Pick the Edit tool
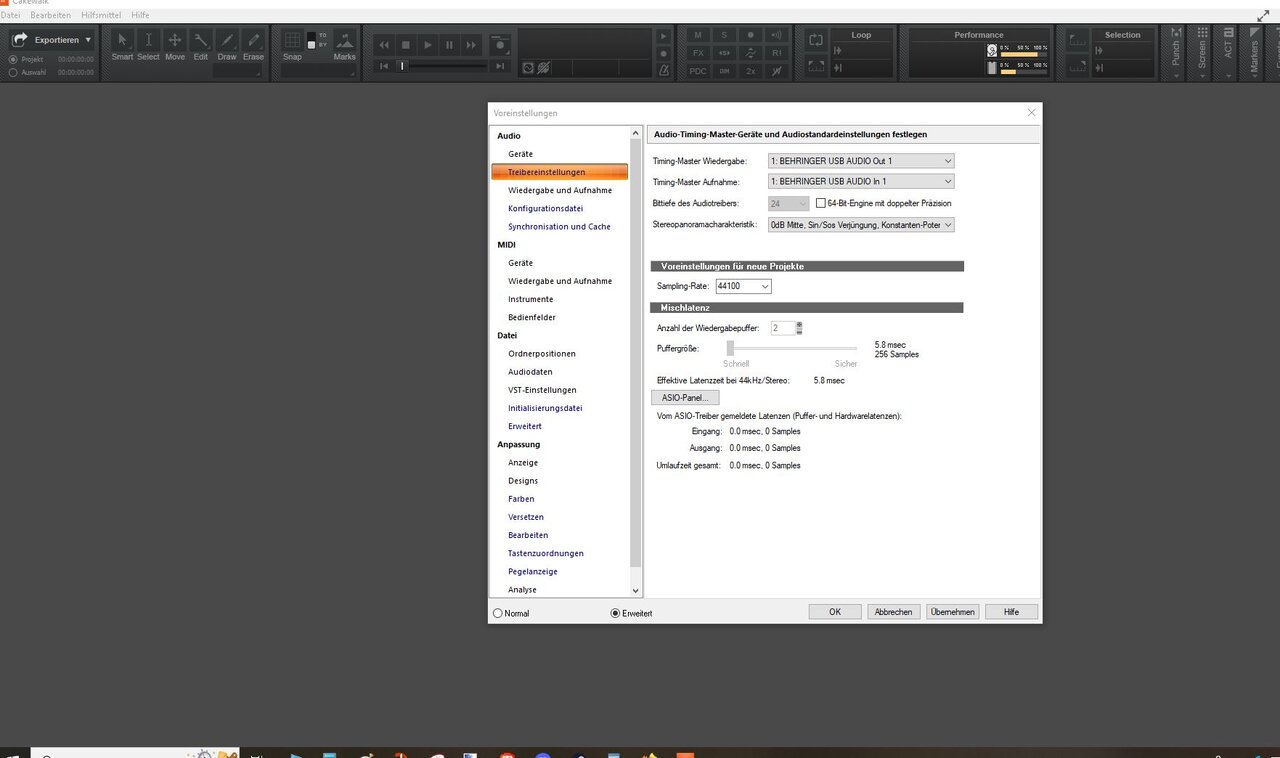 tap(201, 41)
